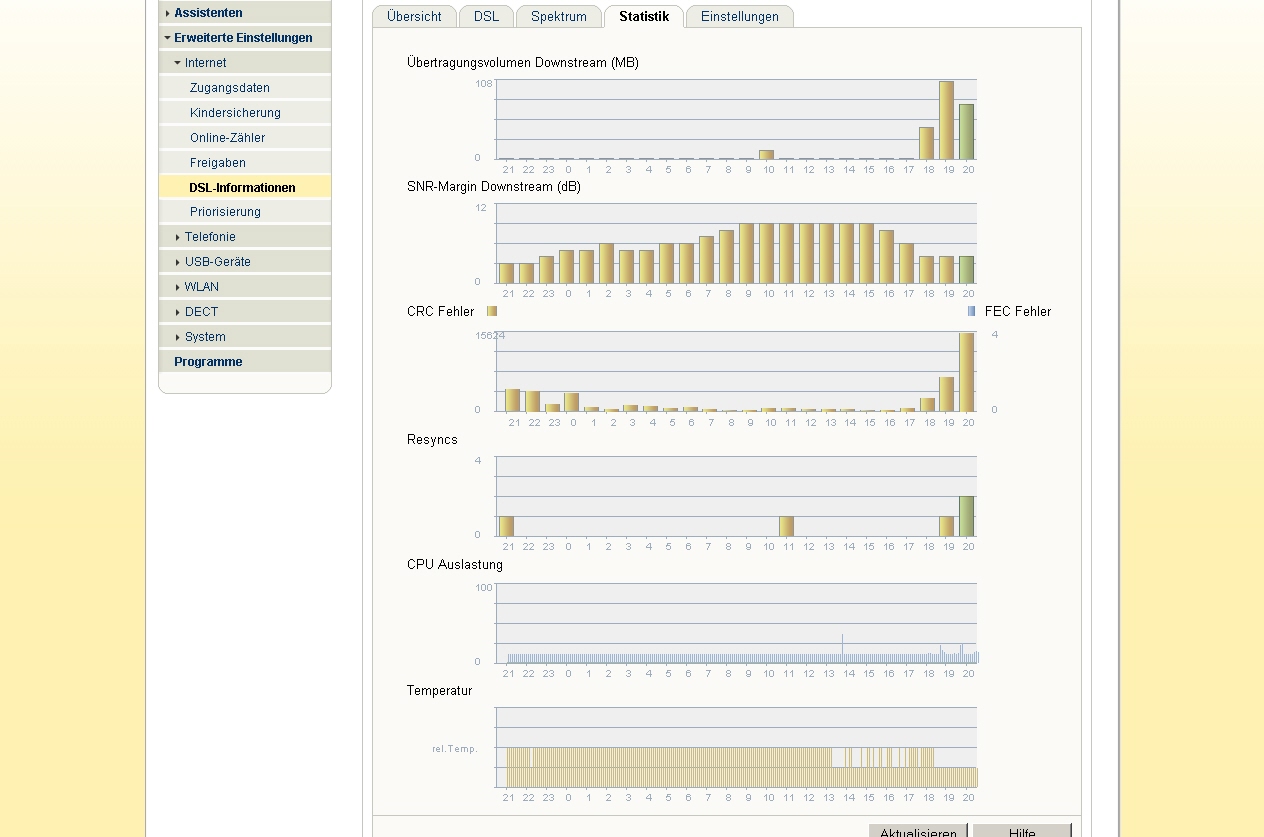This screenshot has height=837, width=1264.
Task: Expand the System submenu
Action: 205,337
